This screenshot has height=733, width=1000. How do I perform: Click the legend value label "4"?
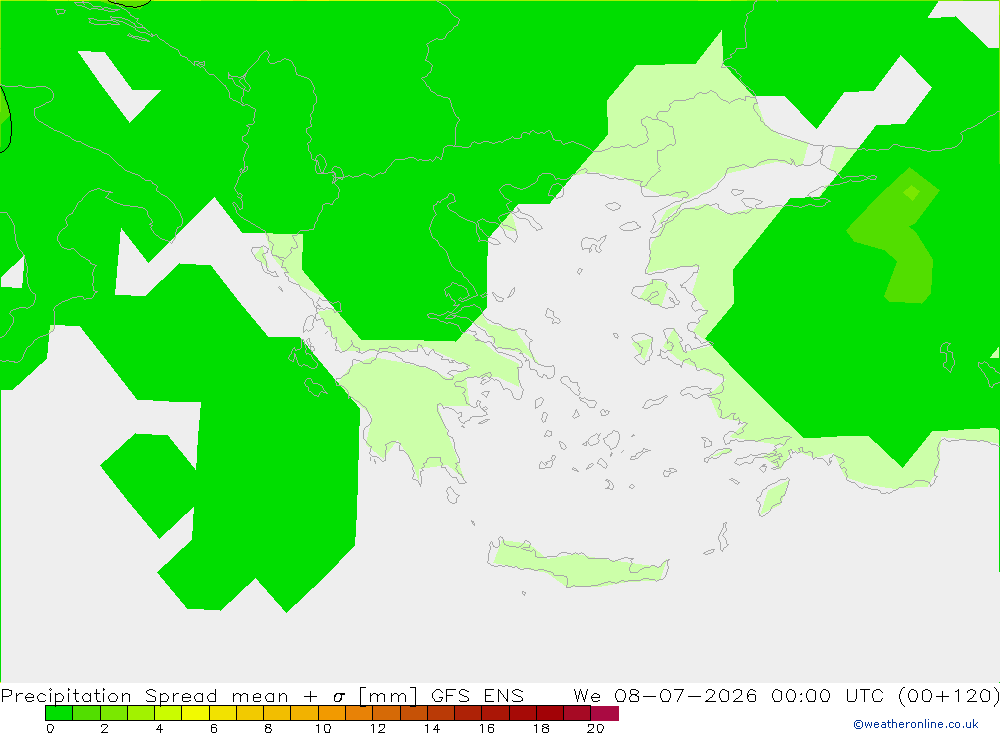[x=159, y=728]
